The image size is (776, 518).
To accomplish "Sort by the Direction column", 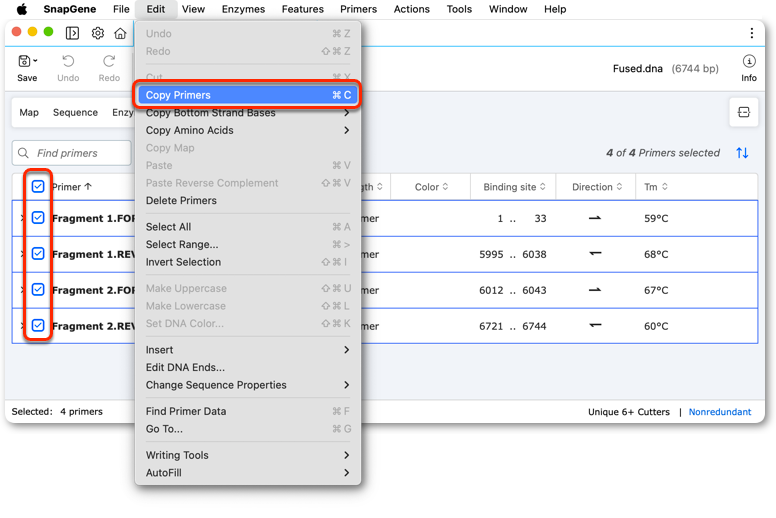I will point(597,187).
